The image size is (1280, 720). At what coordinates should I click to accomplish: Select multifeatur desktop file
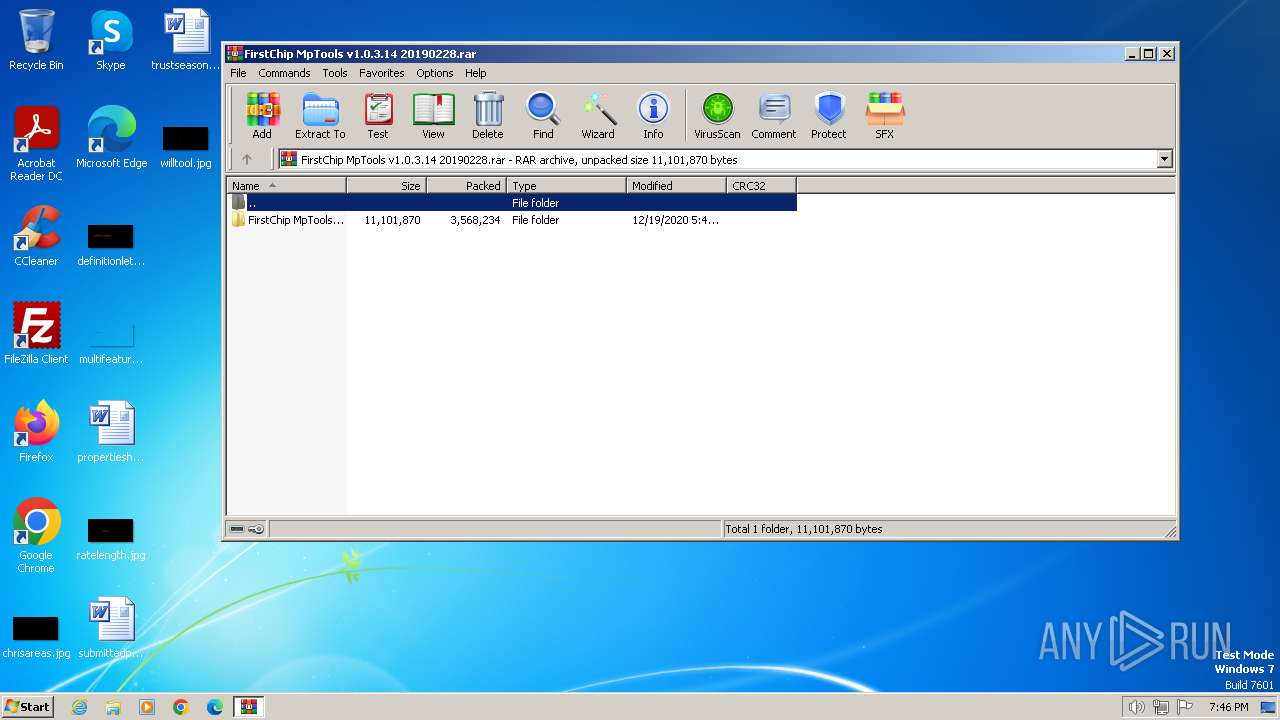[111, 343]
